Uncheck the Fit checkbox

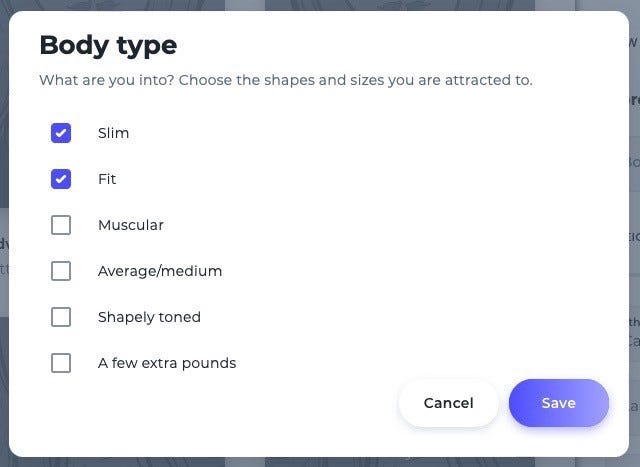point(61,179)
